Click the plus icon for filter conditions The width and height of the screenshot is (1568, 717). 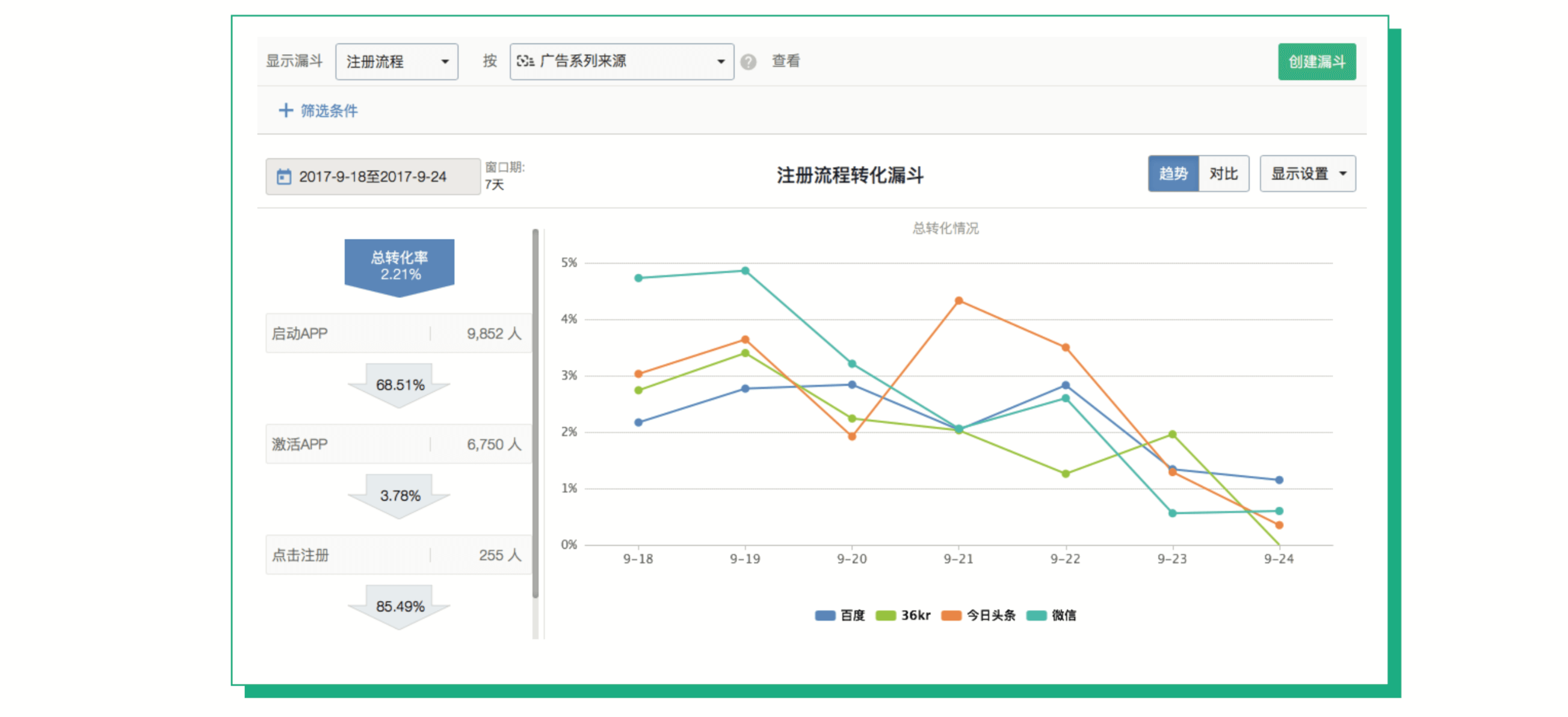285,110
